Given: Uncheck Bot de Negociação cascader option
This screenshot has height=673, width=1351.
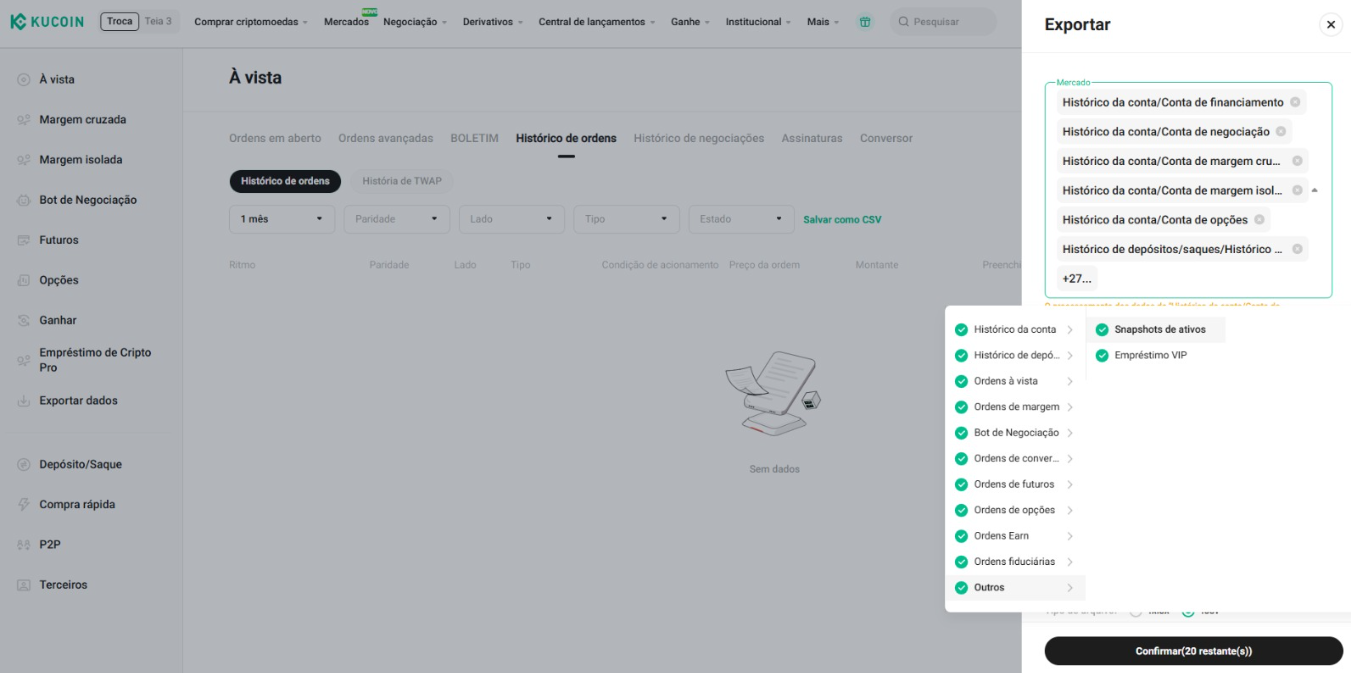Looking at the screenshot, I should [961, 433].
